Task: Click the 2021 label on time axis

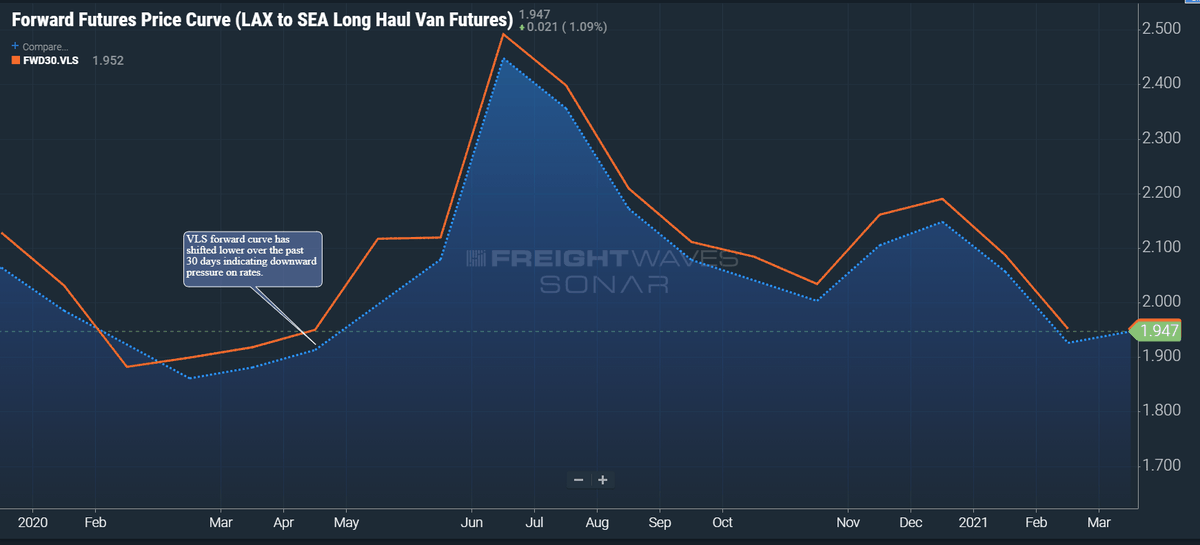Action: click(973, 522)
